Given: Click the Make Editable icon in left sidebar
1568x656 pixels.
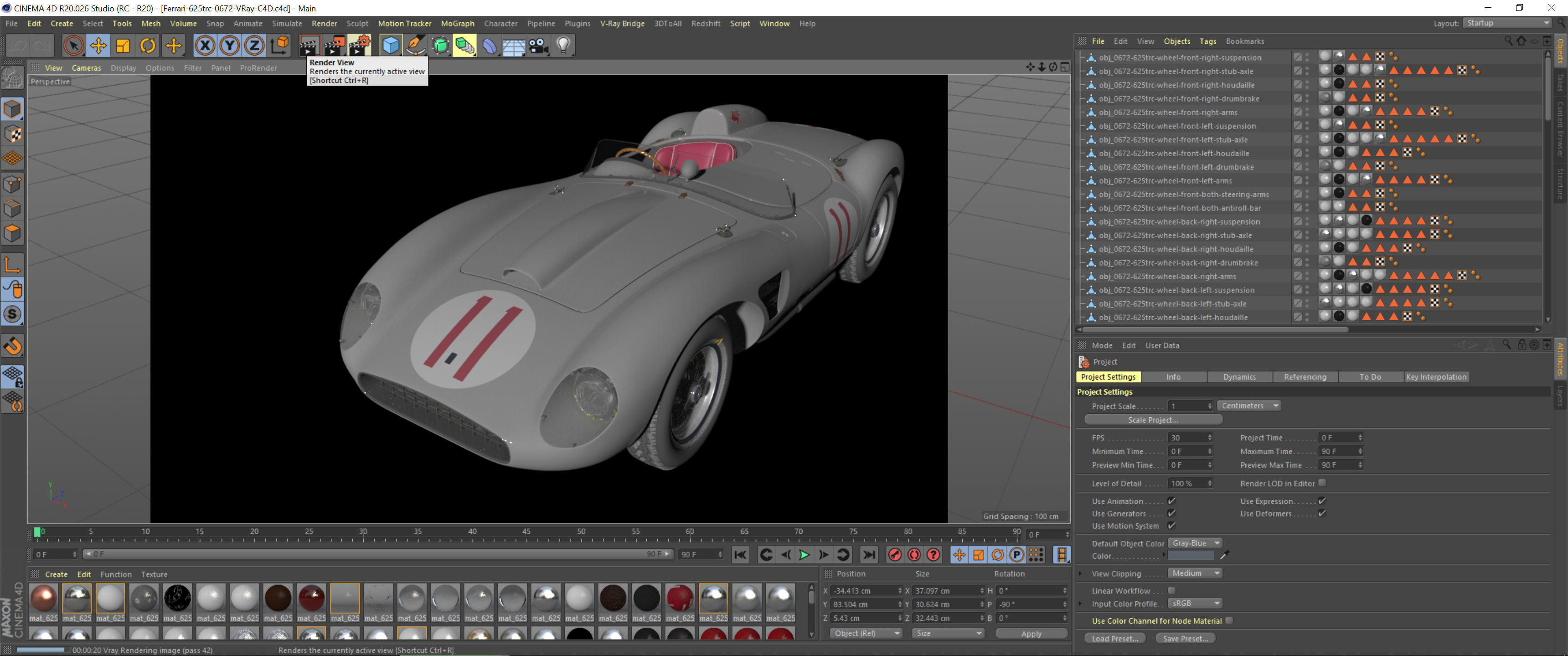Looking at the screenshot, I should (12, 77).
